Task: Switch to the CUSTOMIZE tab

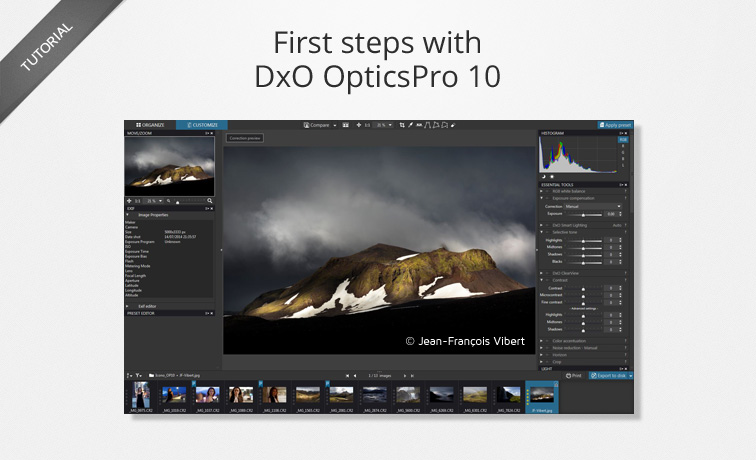Action: (202, 125)
